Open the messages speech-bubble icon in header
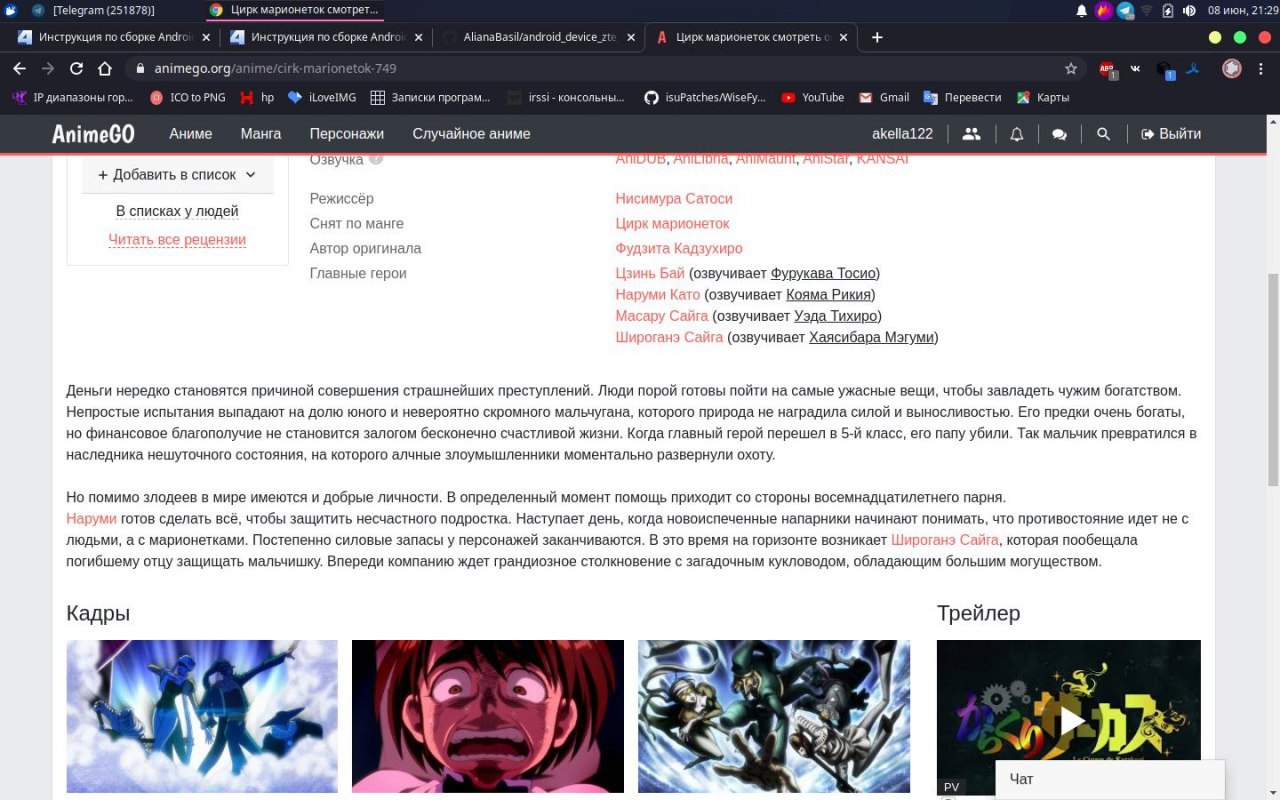 (1060, 134)
